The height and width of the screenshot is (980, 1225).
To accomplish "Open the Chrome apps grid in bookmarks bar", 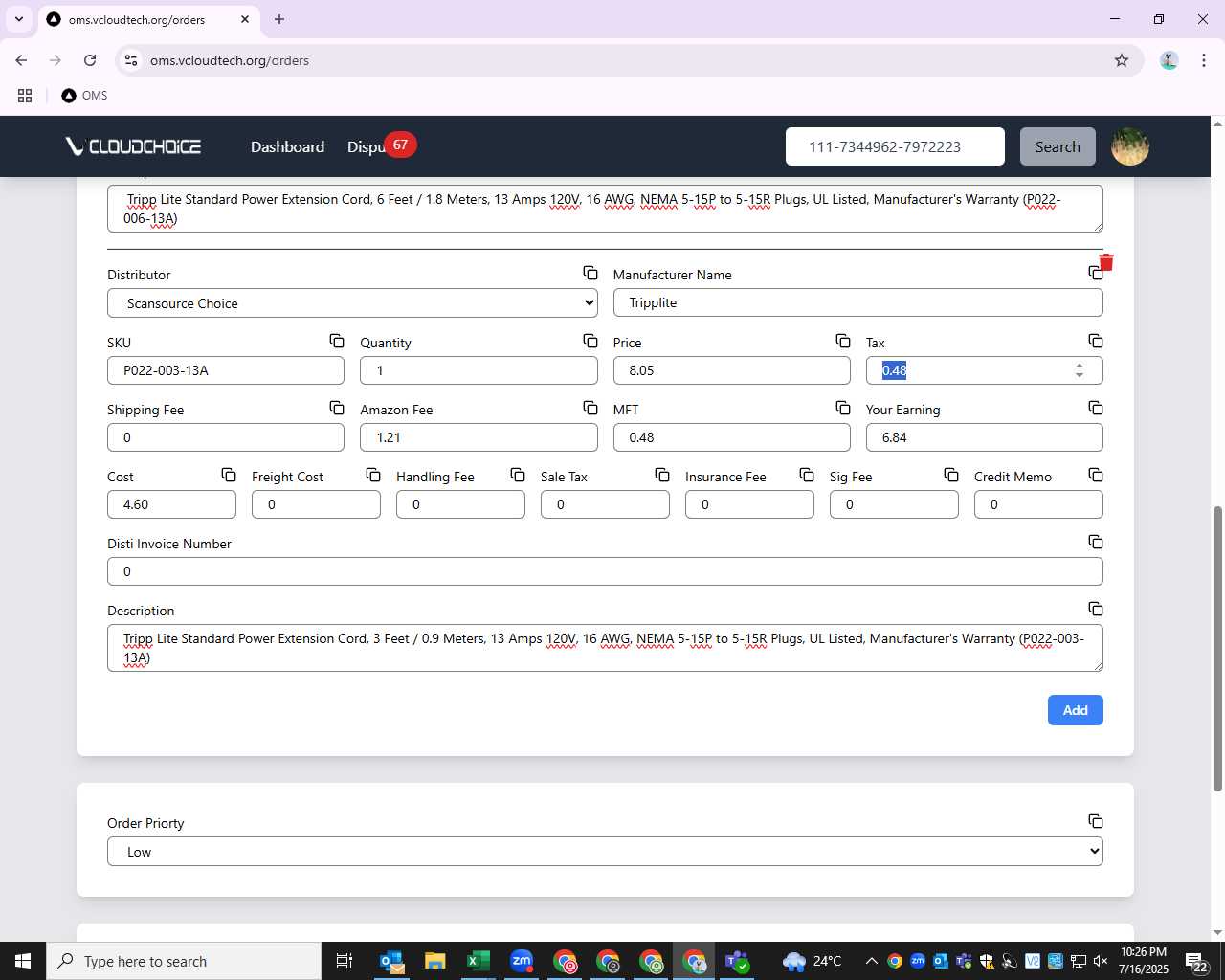I will [x=25, y=96].
